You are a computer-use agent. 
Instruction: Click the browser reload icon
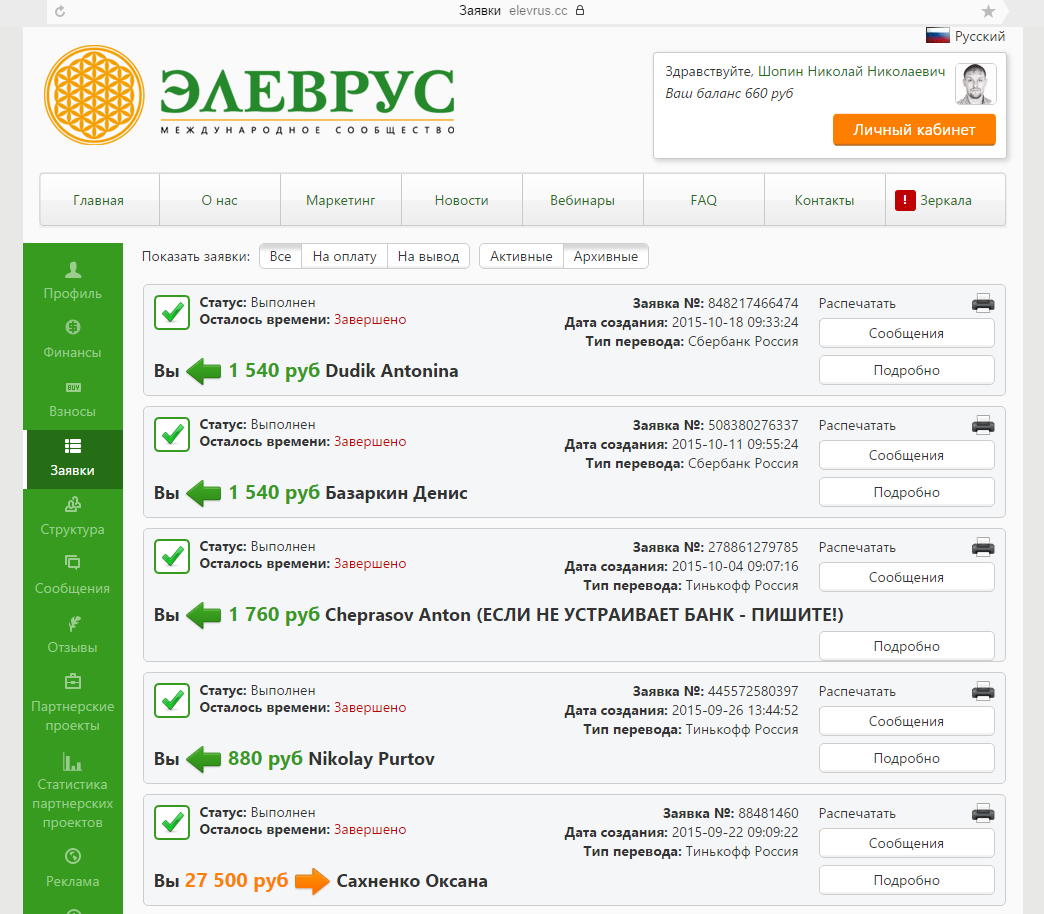click(x=60, y=11)
